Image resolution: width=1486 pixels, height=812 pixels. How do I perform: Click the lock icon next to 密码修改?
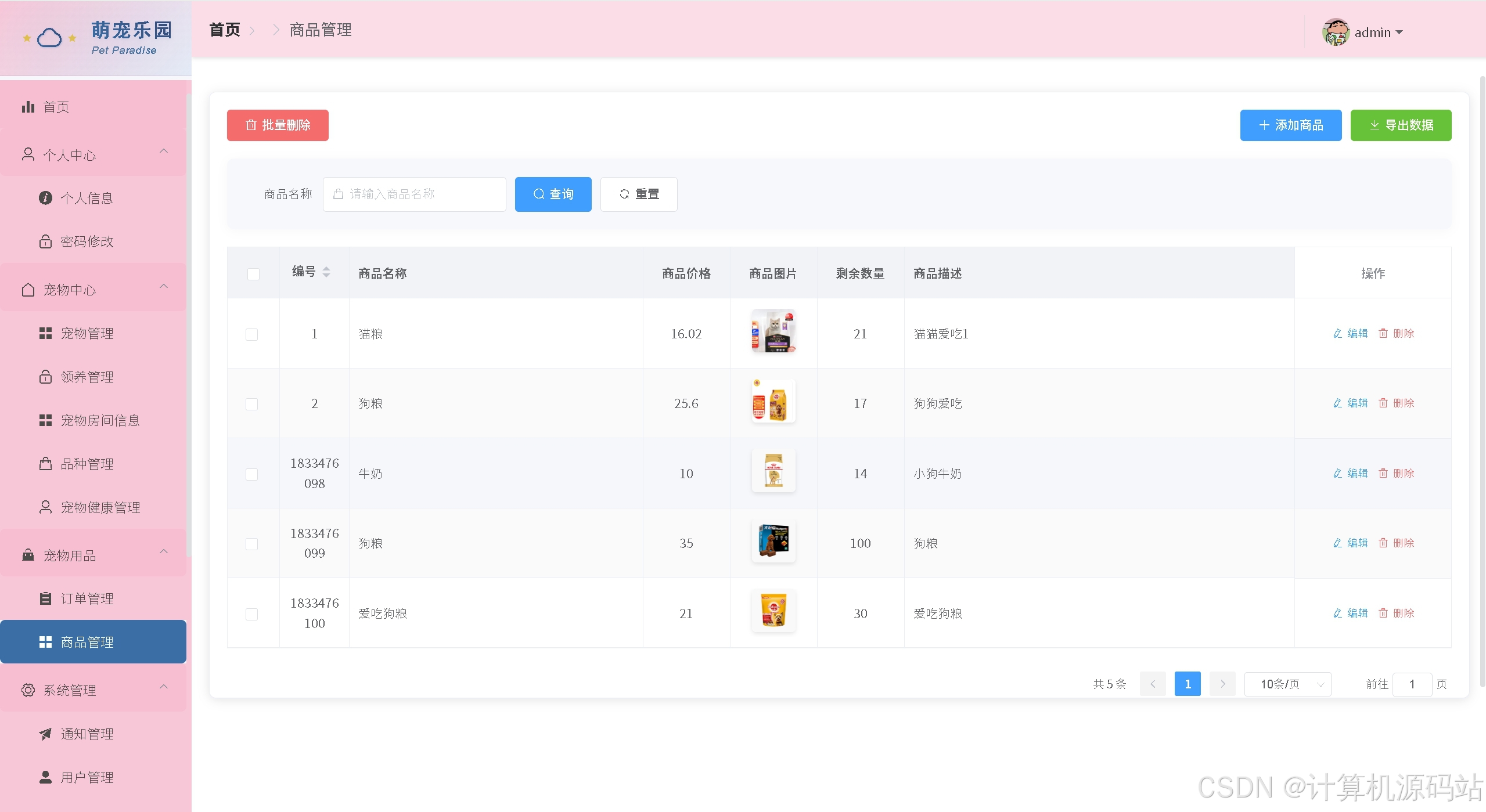[45, 241]
